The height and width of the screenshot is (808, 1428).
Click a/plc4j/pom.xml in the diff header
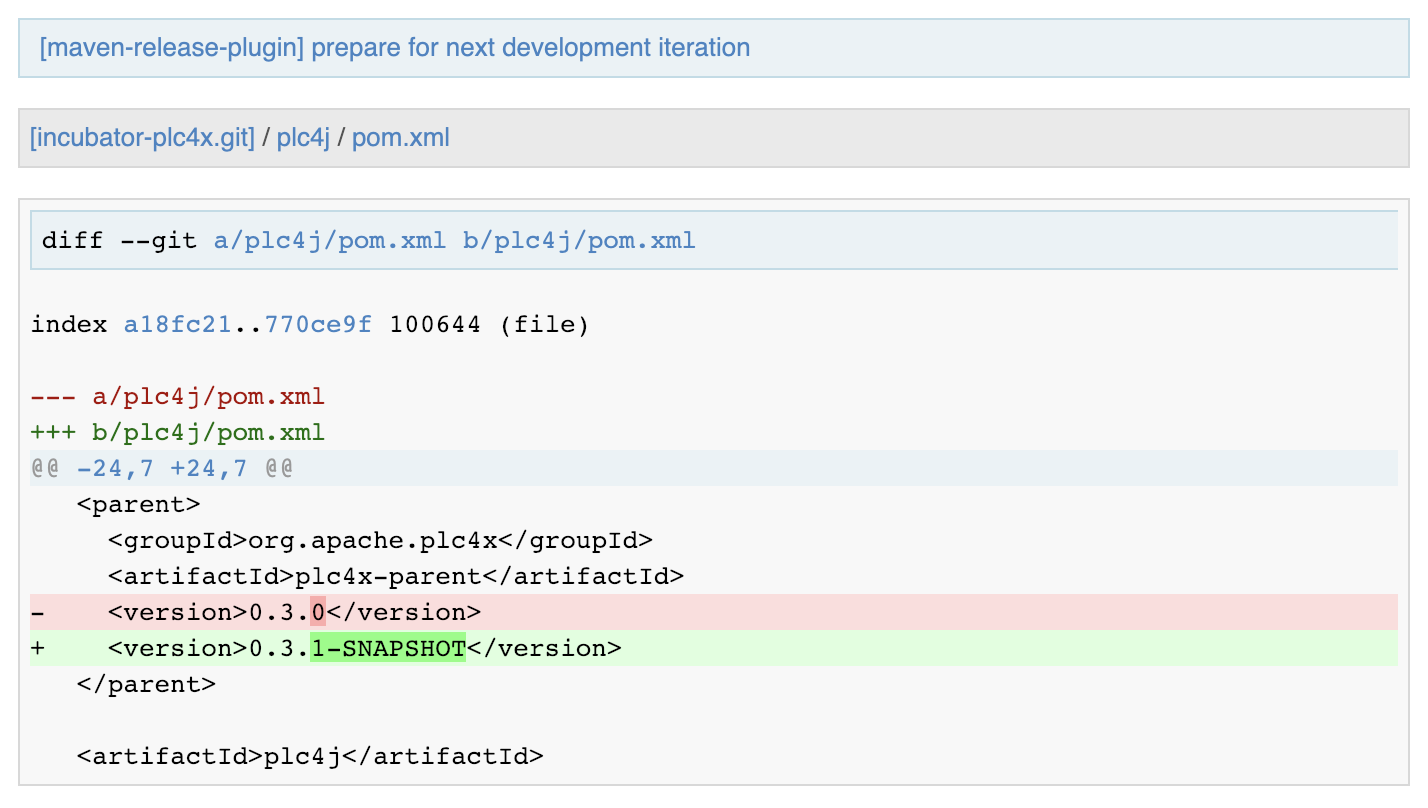point(329,241)
